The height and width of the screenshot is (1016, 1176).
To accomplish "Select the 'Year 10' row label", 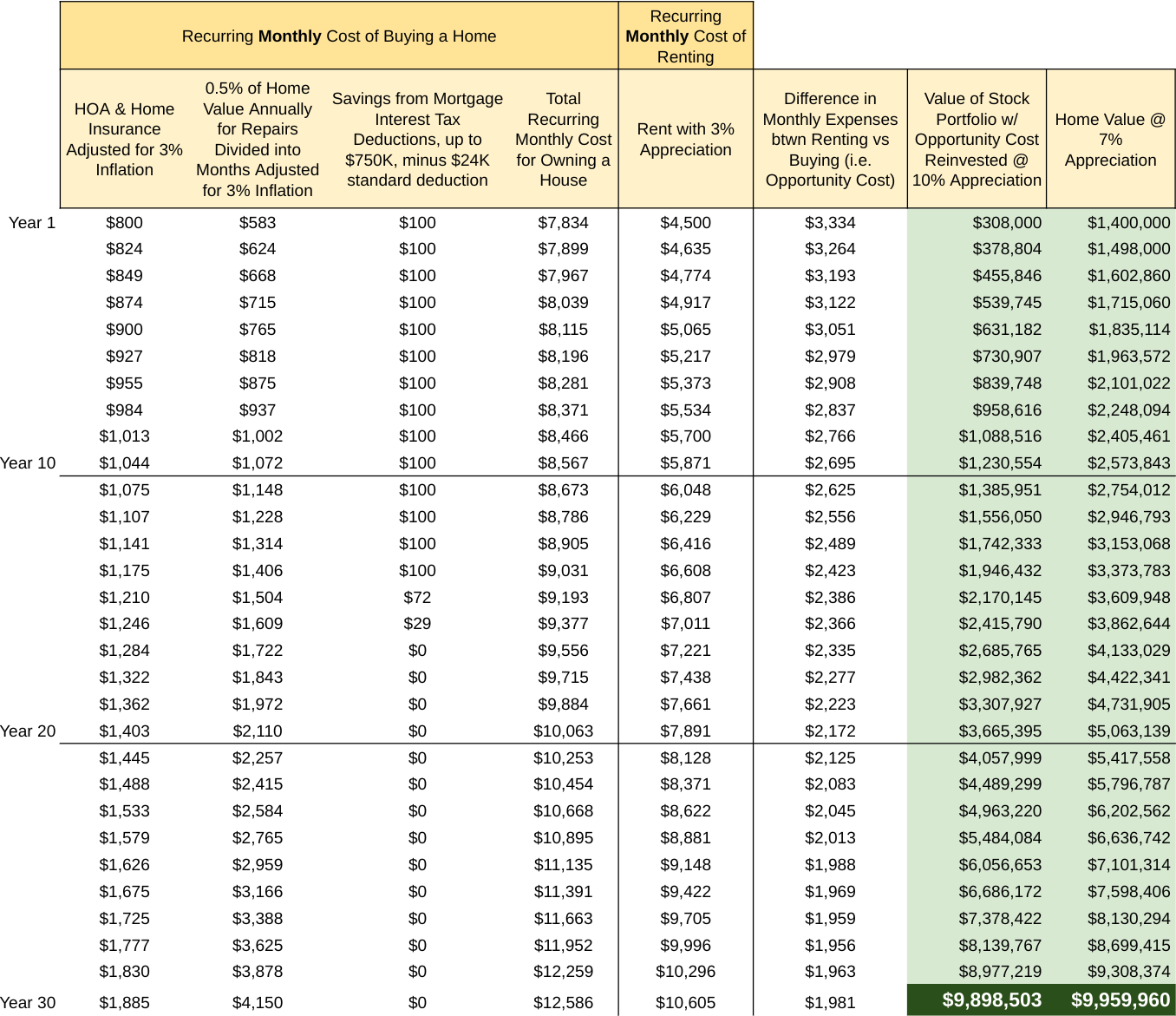I will (28, 463).
